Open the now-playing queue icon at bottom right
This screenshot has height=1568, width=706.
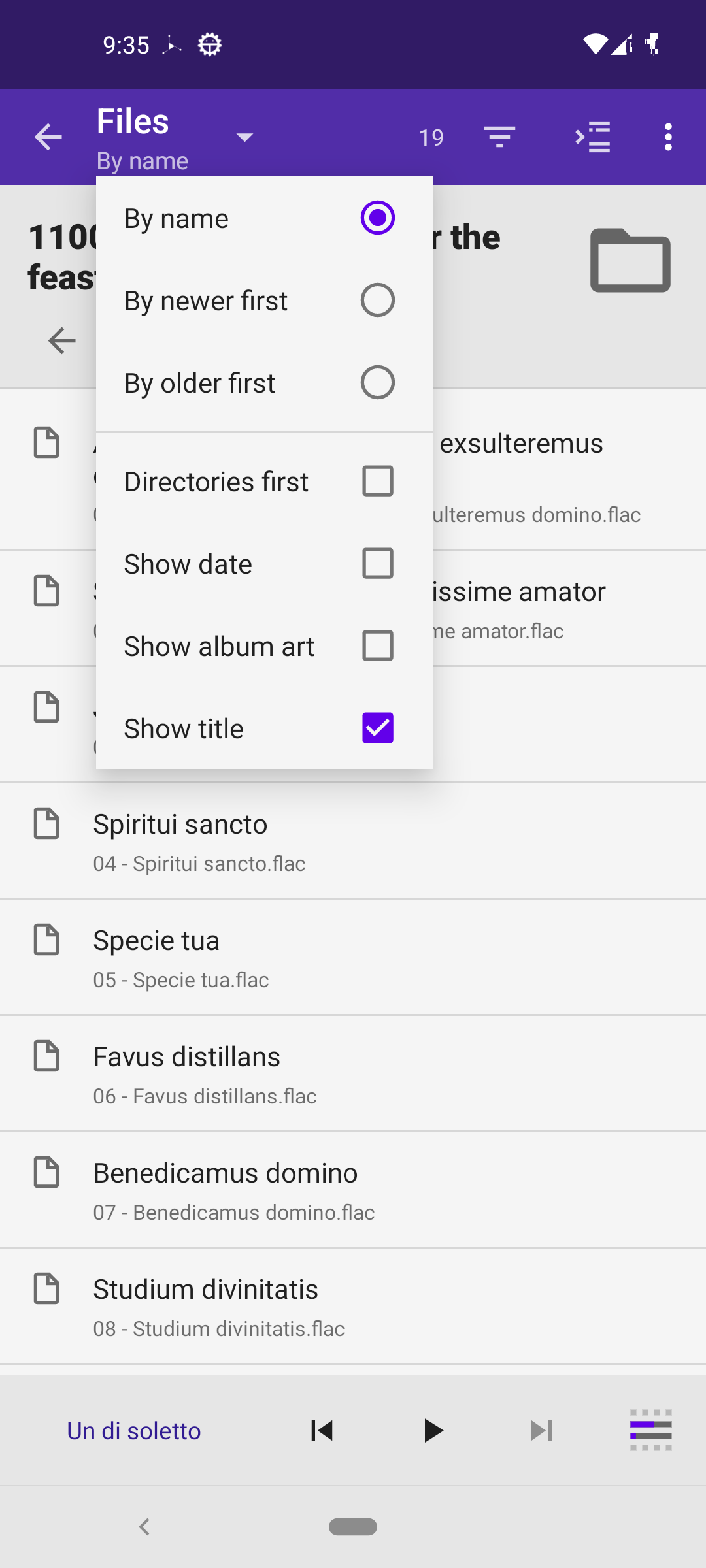(x=650, y=1431)
